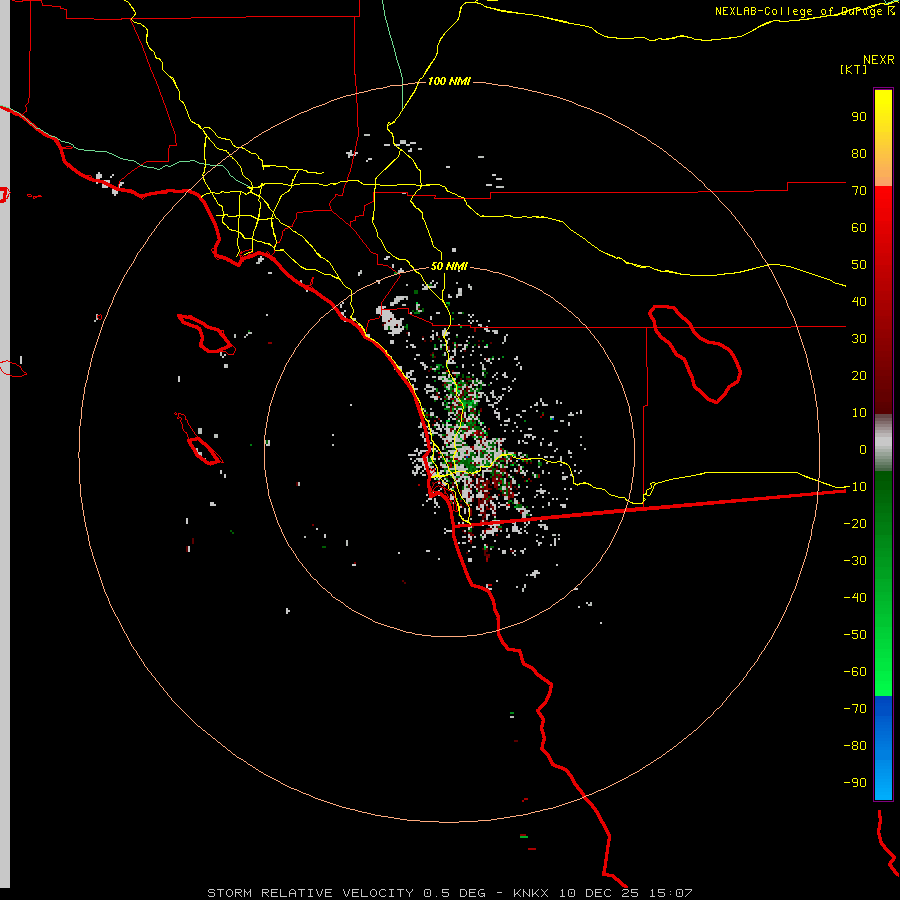Click the -80 value on velocity scale
900x900 pixels.
coord(855,746)
